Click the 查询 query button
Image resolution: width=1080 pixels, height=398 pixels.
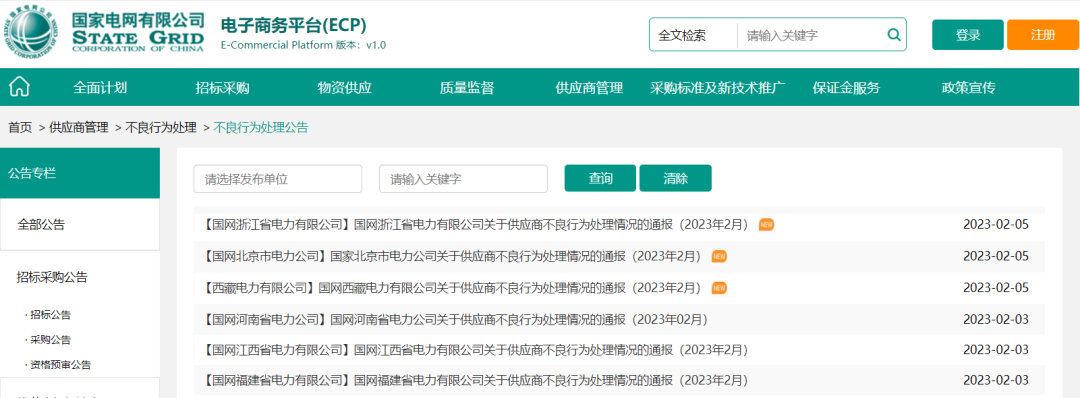(x=600, y=178)
